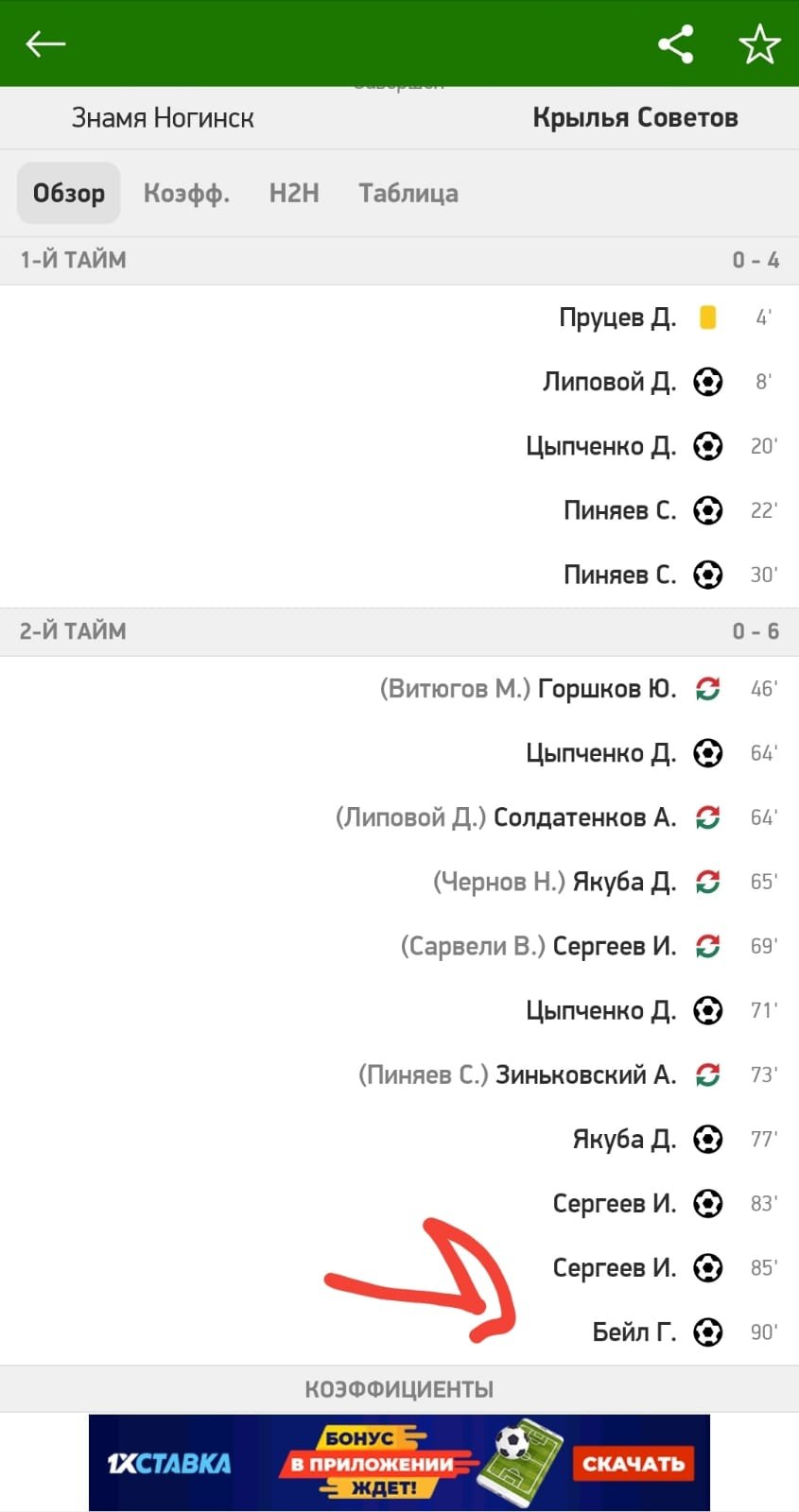Select the Таблица tab
Viewport: 799px width, 1512px height.
point(408,194)
